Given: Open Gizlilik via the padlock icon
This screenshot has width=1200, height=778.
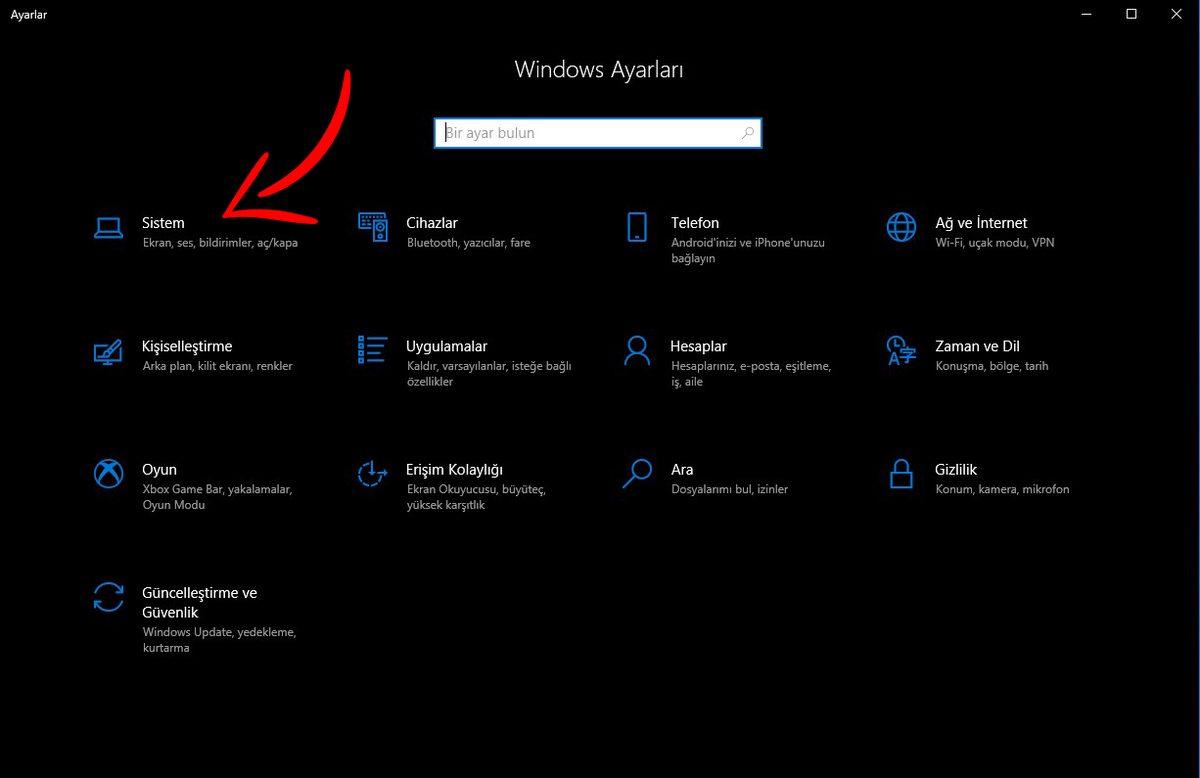Looking at the screenshot, I should (x=901, y=475).
